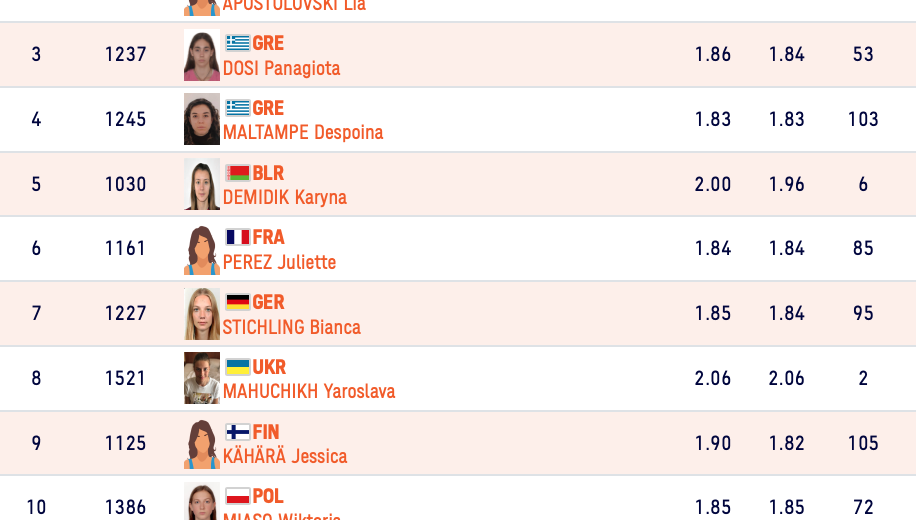Screen dimensions: 916x520
Task: Click the Polish flag icon
Action: pyautogui.click(x=237, y=496)
